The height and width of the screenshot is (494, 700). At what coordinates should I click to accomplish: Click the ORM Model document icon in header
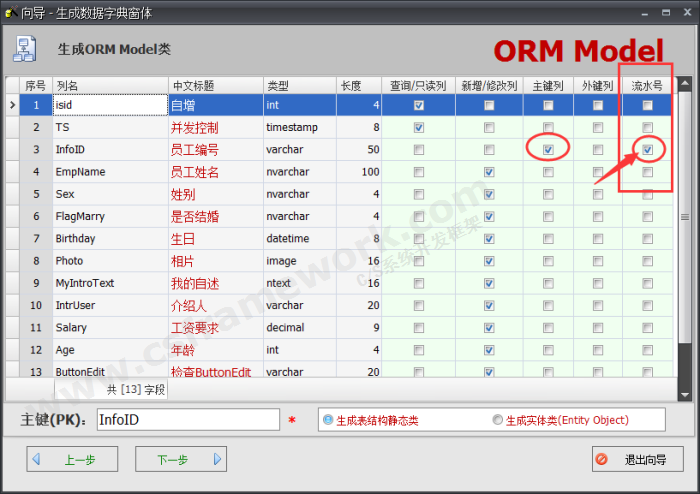(x=27, y=49)
